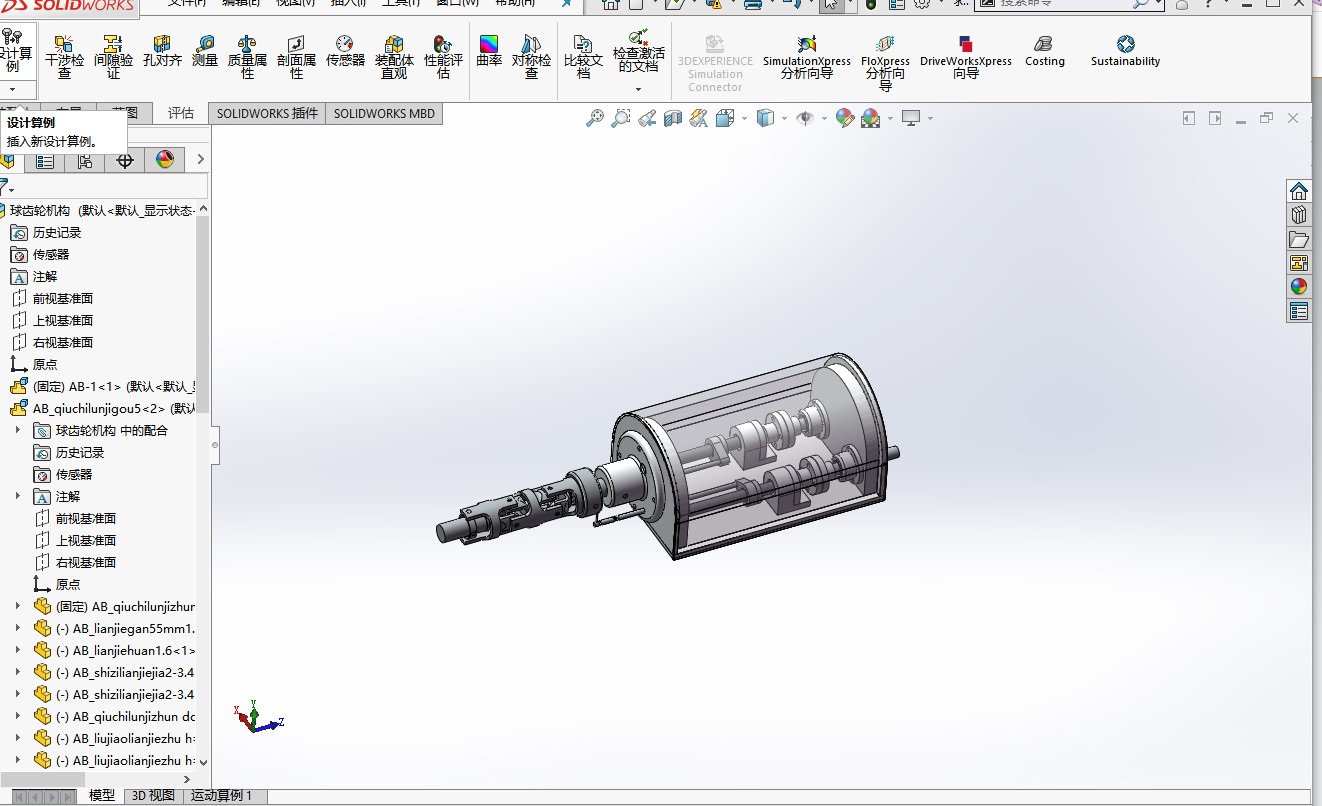Open the Costing tool

pyautogui.click(x=1044, y=51)
